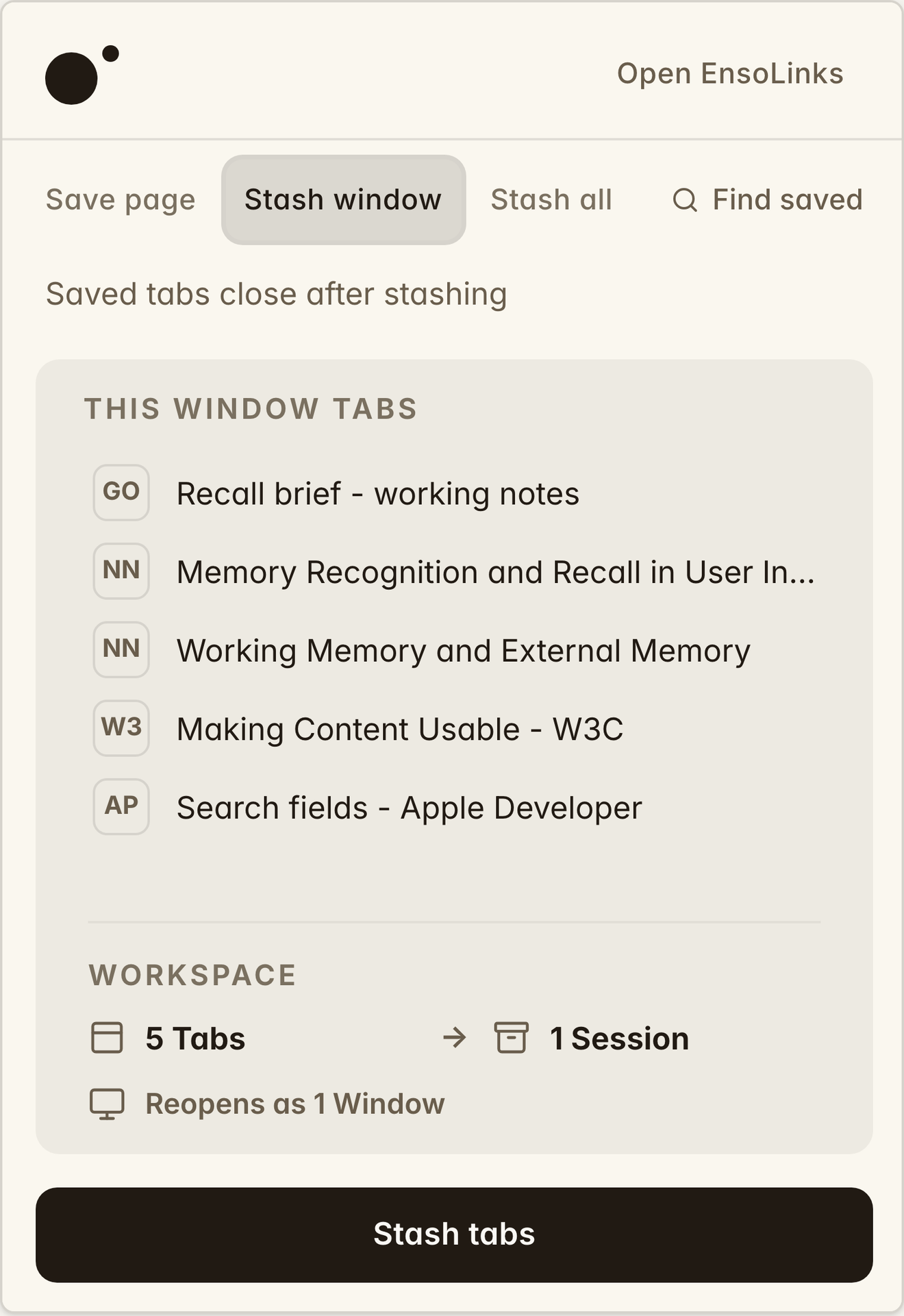Select the Stash window tab
Screen dimensions: 904x1316
pos(343,200)
